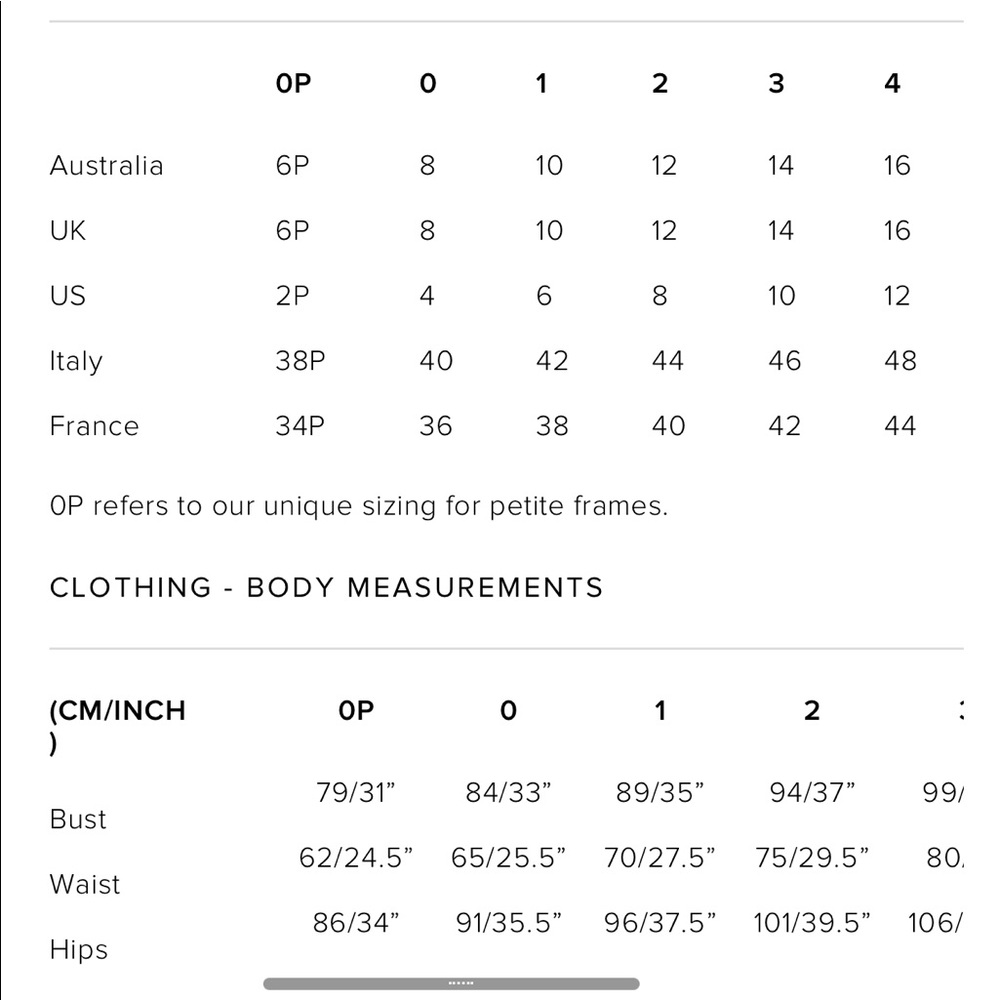This screenshot has width=1000, height=1000.
Task: Click the France row label
Action: click(94, 426)
